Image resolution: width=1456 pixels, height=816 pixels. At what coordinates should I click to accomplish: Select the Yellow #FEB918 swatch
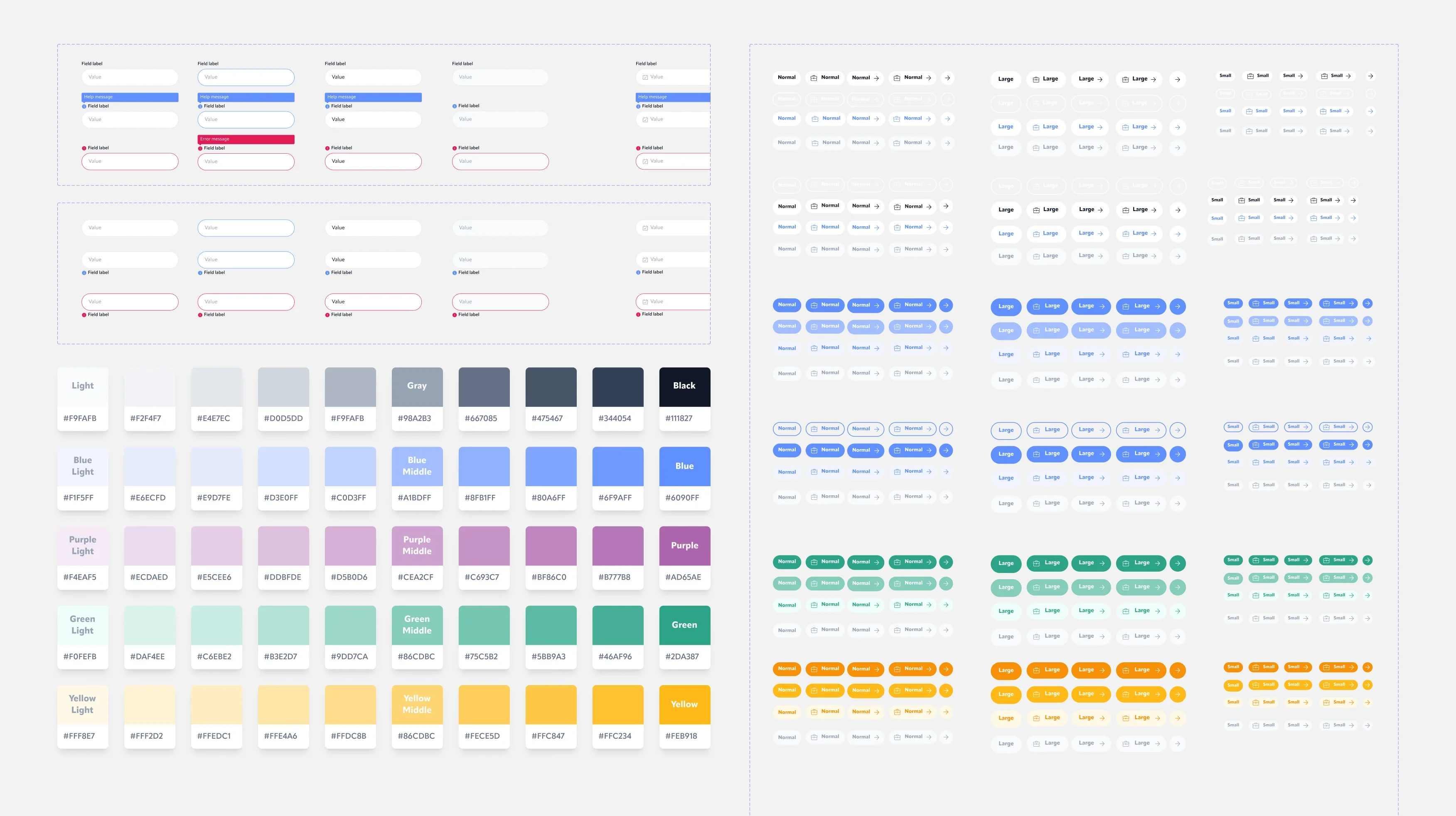pyautogui.click(x=684, y=717)
